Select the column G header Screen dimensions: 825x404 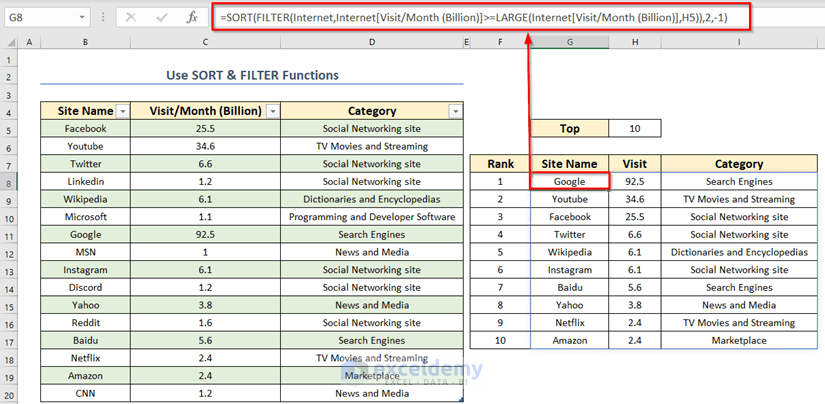pos(569,42)
